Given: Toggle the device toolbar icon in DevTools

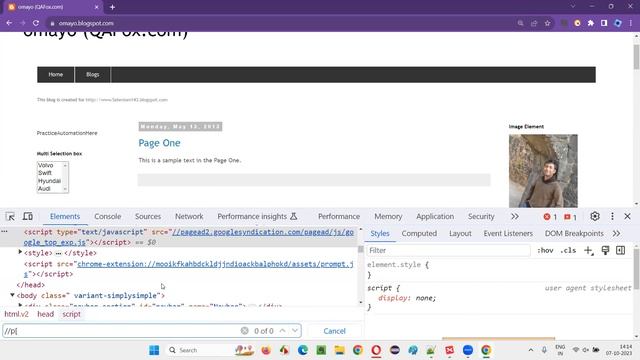Looking at the screenshot, I should pyautogui.click(x=28, y=216).
